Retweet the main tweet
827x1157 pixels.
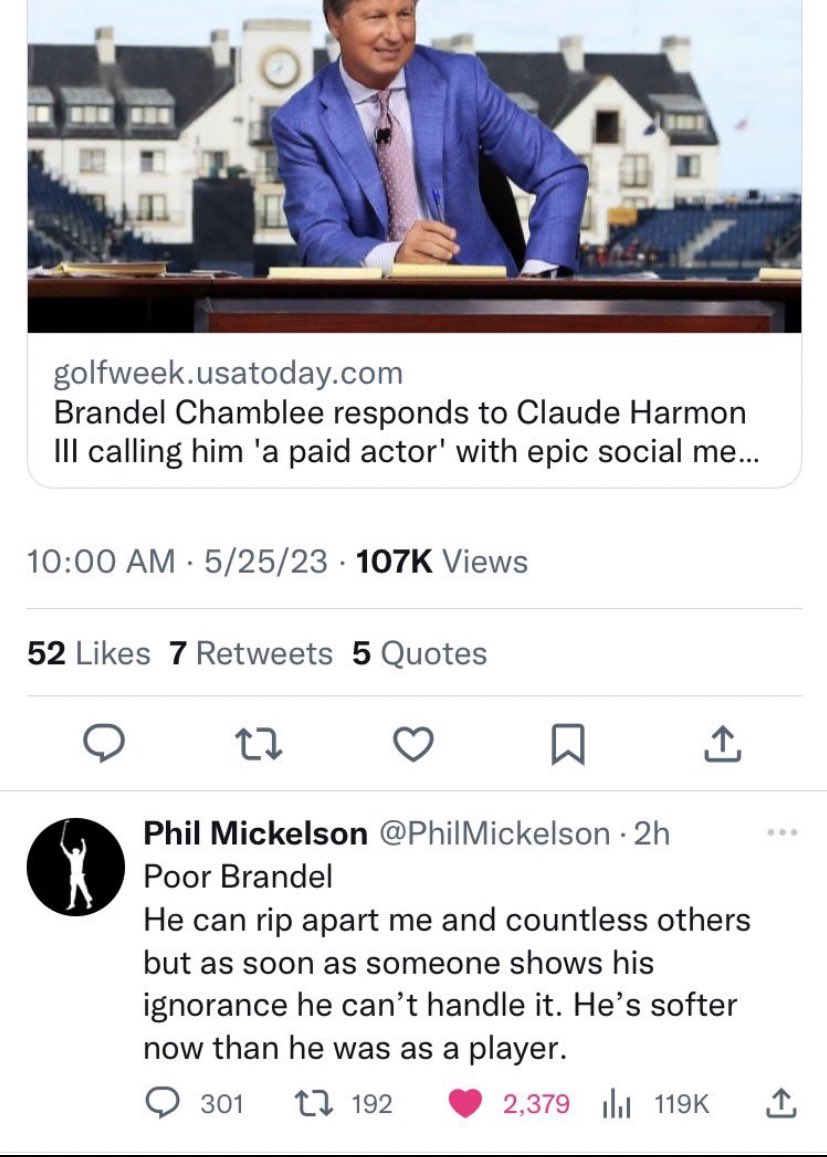click(x=256, y=743)
